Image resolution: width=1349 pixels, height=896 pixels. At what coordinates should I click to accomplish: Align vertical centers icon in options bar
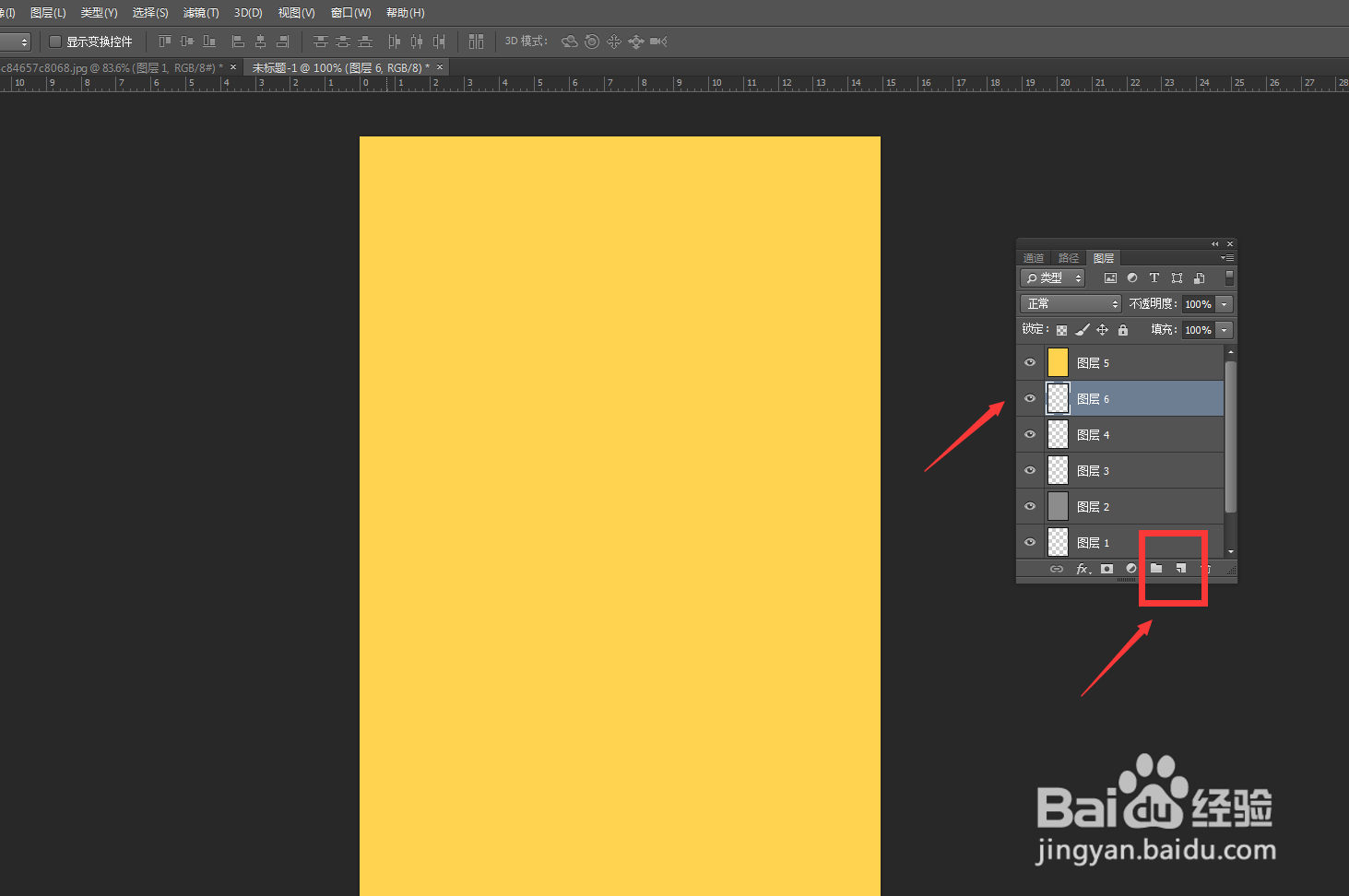[x=187, y=41]
